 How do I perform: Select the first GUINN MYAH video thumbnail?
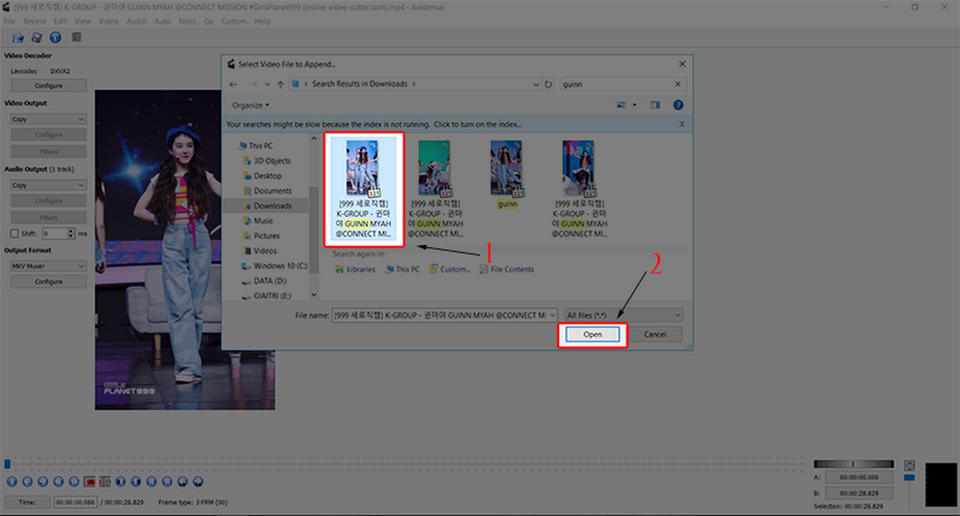pyautogui.click(x=364, y=189)
